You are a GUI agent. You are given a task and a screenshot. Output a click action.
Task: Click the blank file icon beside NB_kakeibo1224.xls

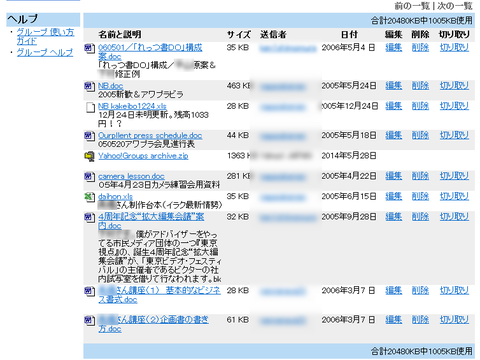[90, 107]
